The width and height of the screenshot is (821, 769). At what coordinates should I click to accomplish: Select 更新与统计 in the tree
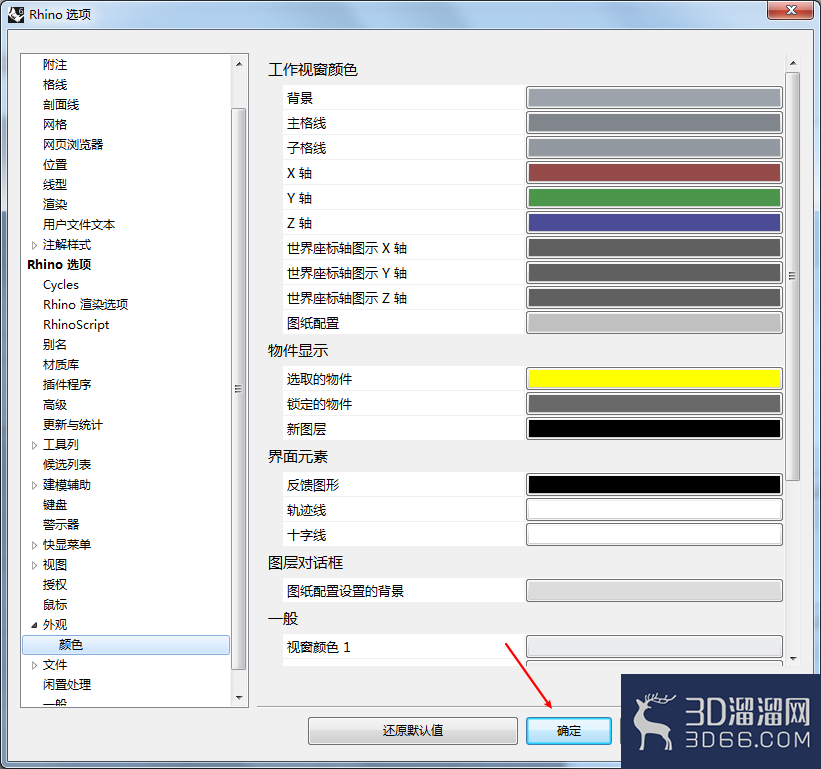(73, 425)
